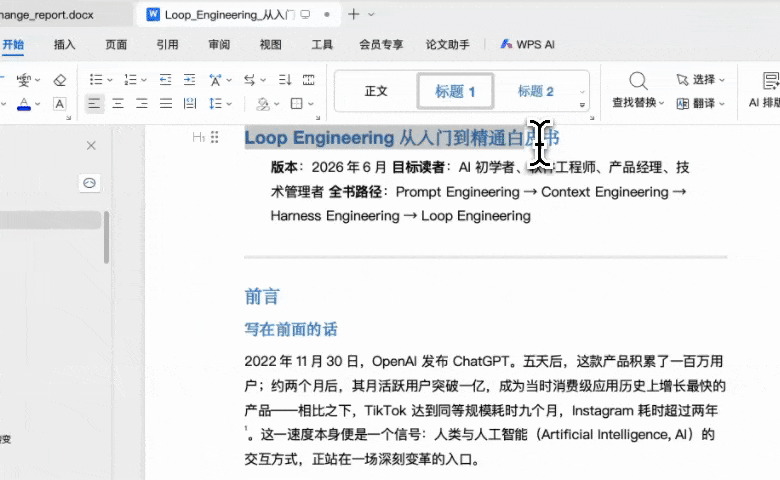Click the font color A icon
This screenshot has height=480, width=780.
[23, 104]
